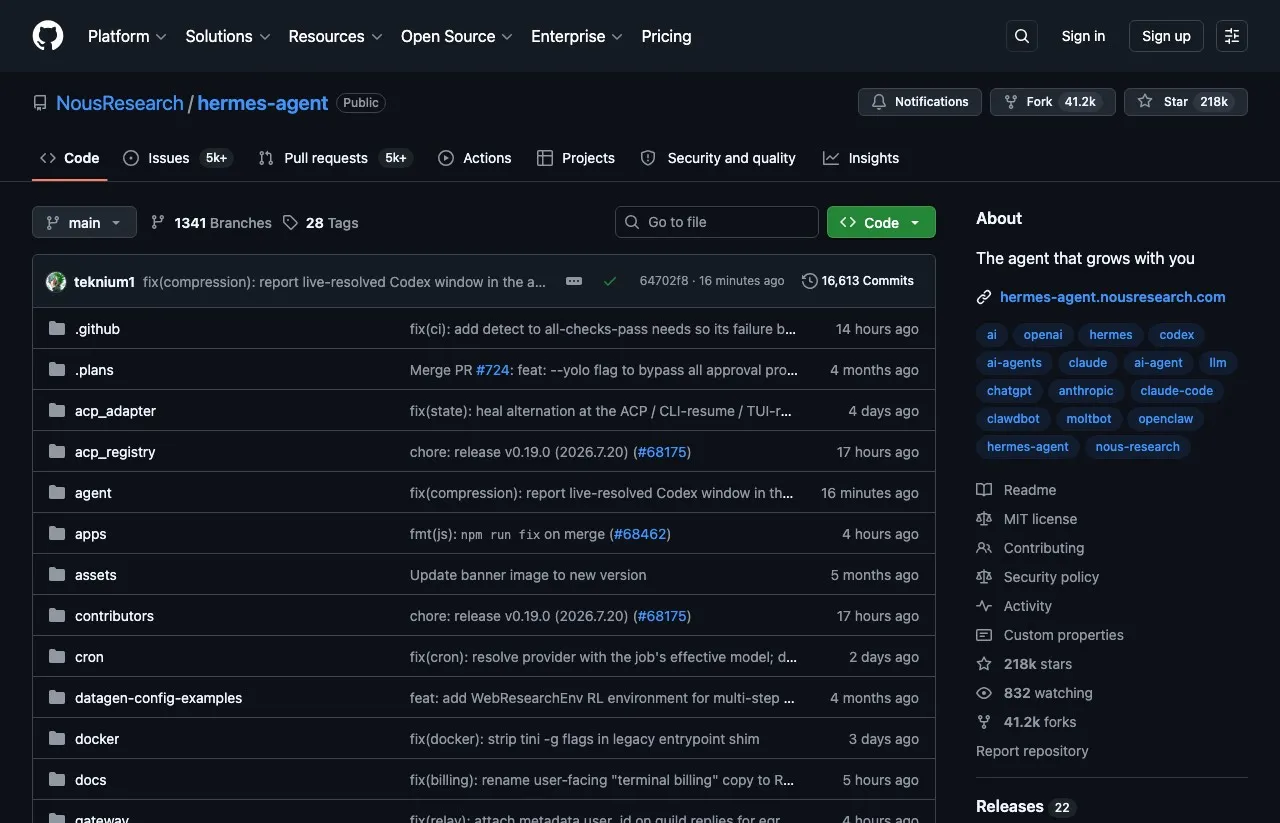This screenshot has height=823, width=1280.
Task: Expand the Open Source menu
Action: pyautogui.click(x=456, y=36)
